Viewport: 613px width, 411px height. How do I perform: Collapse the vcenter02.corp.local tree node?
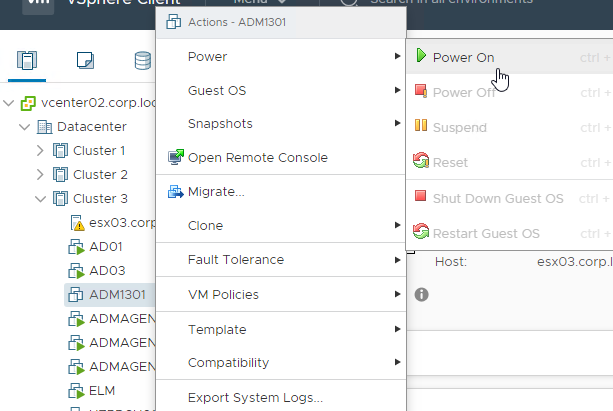9,103
